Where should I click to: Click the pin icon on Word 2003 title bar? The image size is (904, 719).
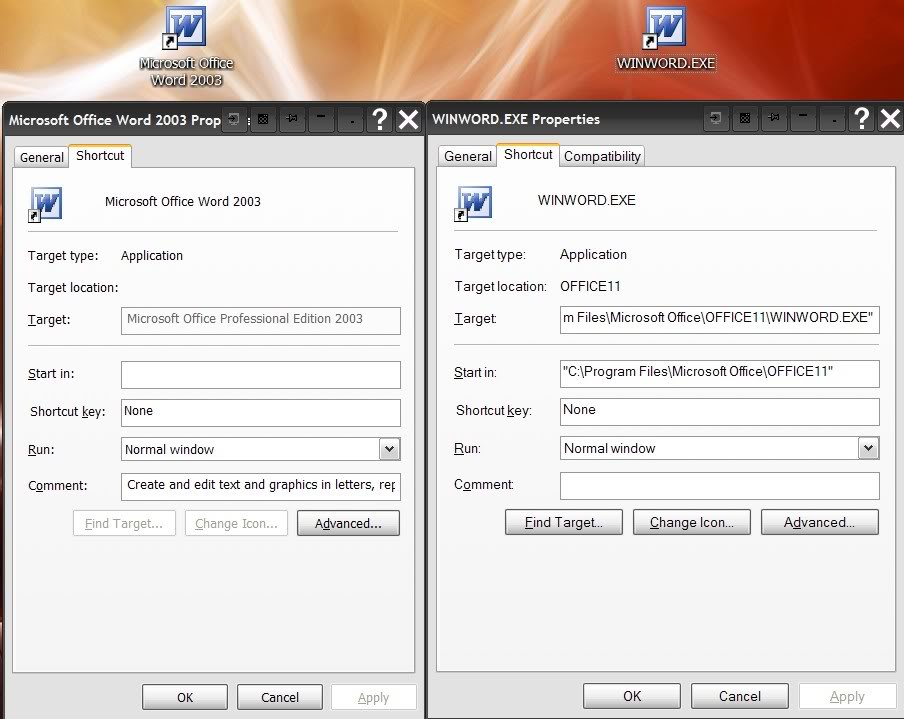coord(291,119)
